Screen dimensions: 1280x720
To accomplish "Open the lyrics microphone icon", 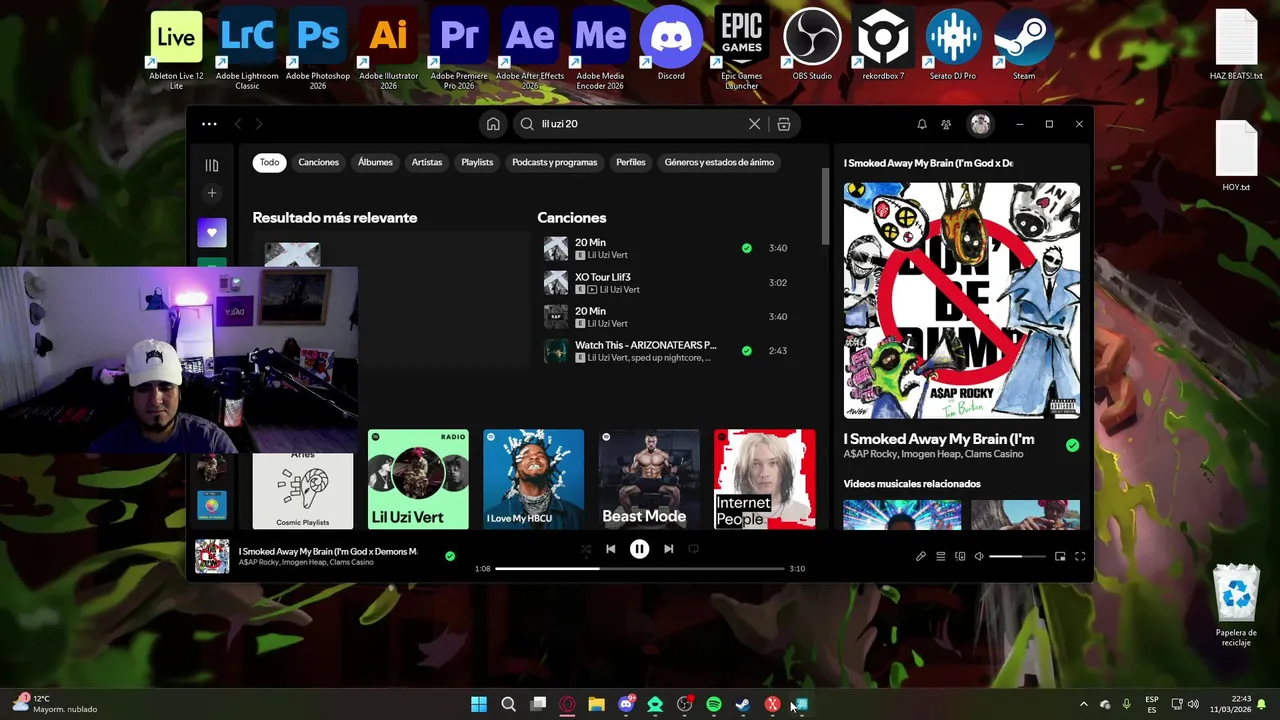I will coord(921,556).
